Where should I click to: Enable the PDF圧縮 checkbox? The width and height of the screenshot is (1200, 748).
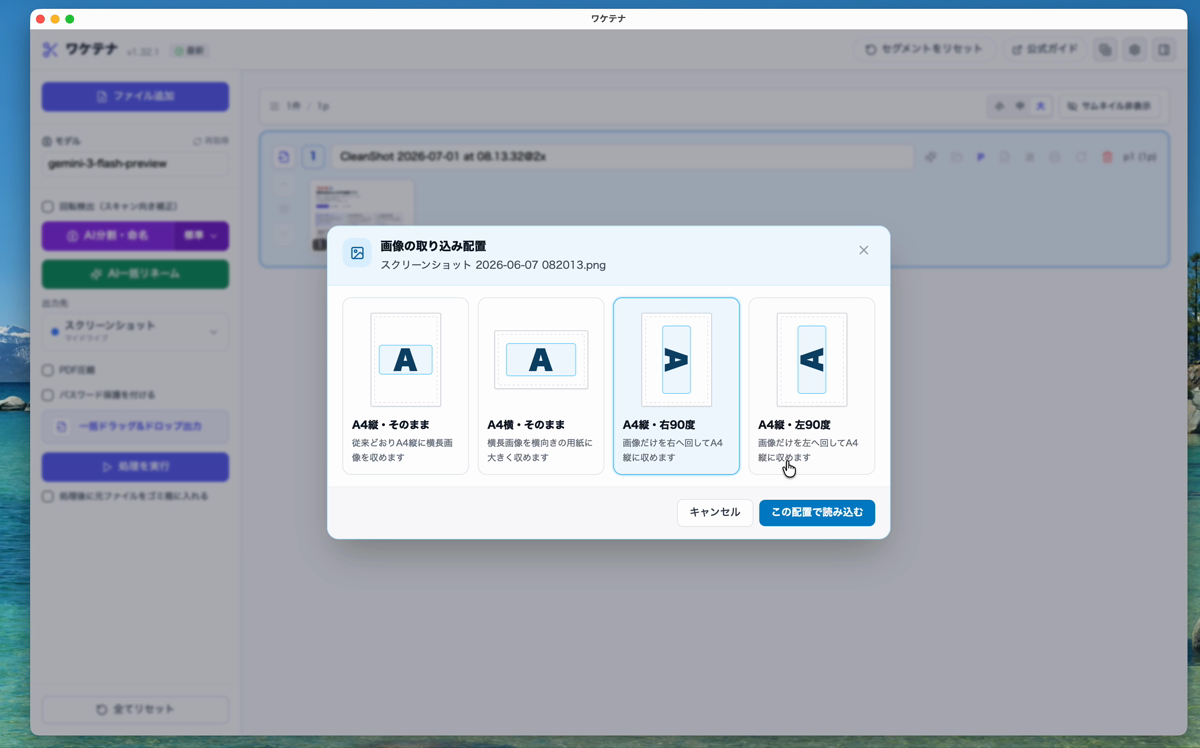coord(48,370)
